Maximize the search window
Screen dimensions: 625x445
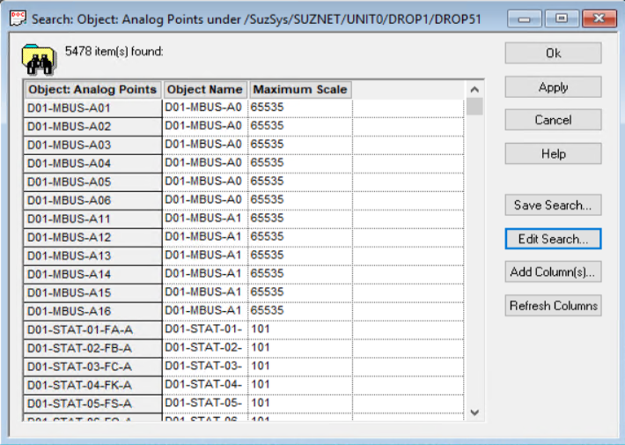[563, 18]
